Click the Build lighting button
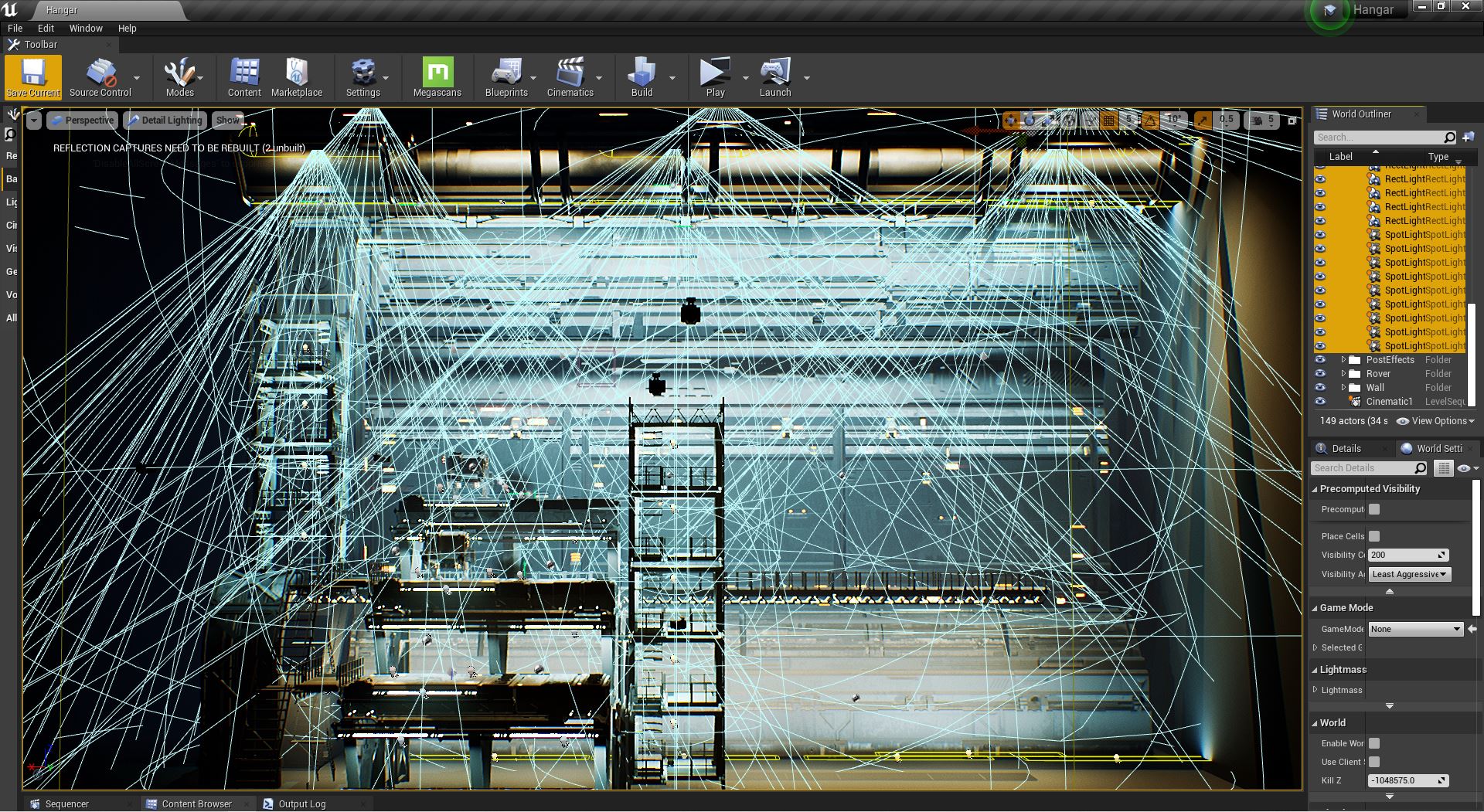 [642, 77]
